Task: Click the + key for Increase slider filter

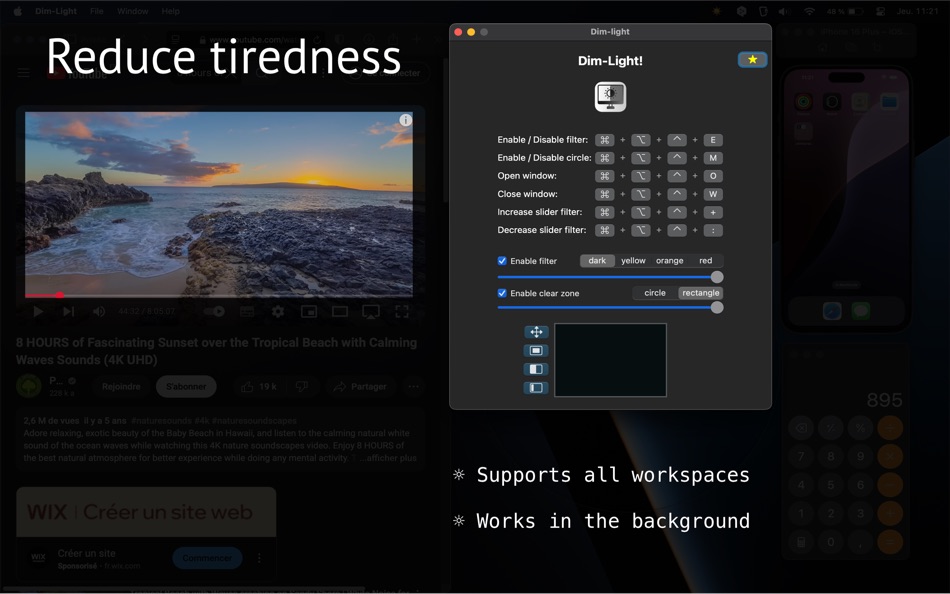Action: (713, 213)
